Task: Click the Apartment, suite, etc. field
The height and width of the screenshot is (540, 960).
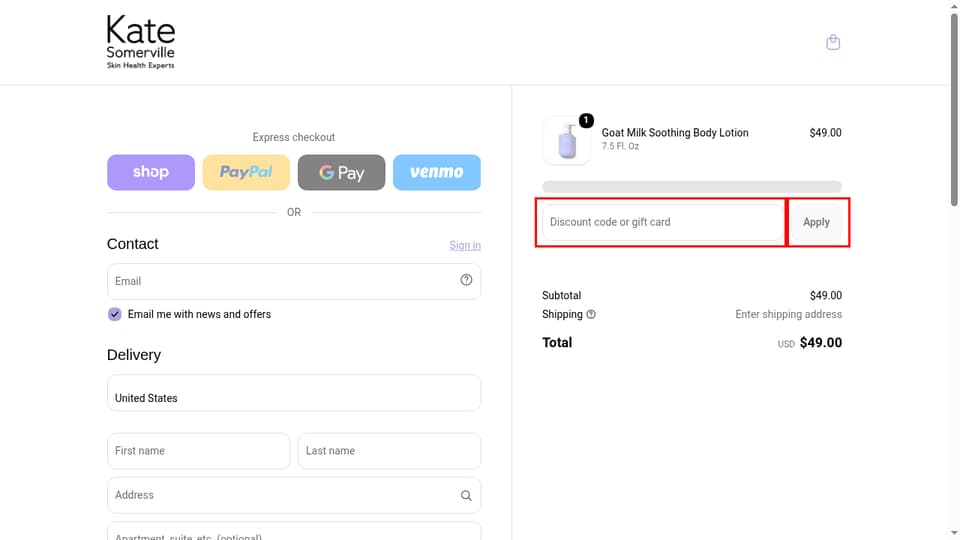Action: (x=294, y=531)
